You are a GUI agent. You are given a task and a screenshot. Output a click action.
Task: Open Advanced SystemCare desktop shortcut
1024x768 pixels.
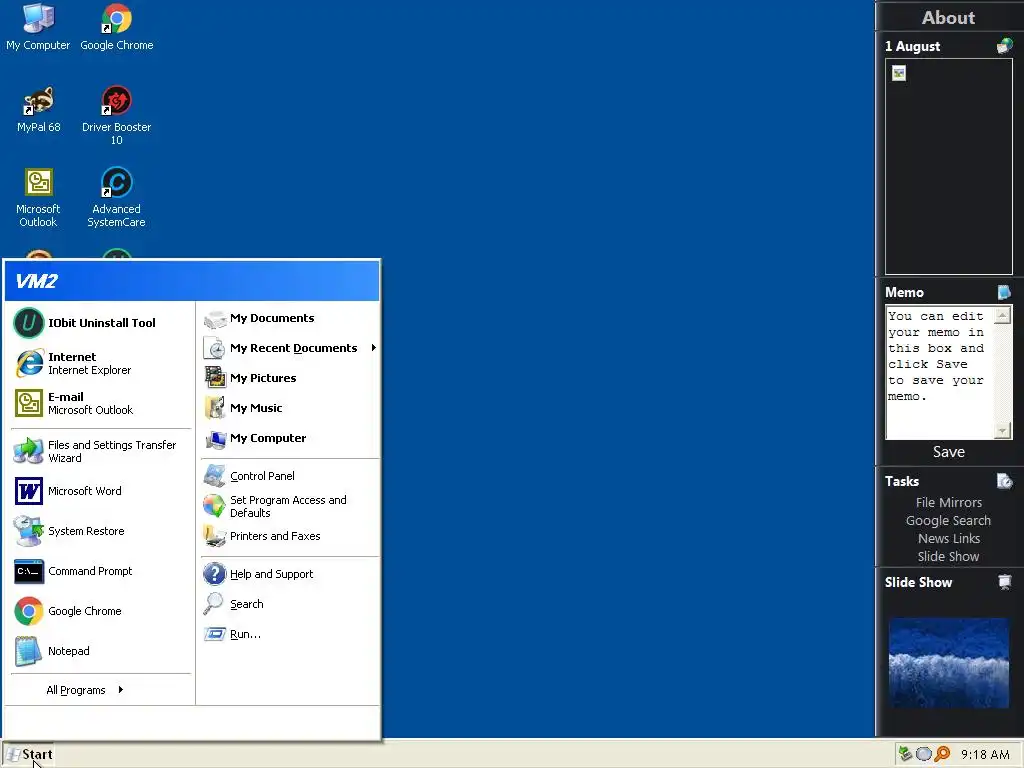pos(116,197)
